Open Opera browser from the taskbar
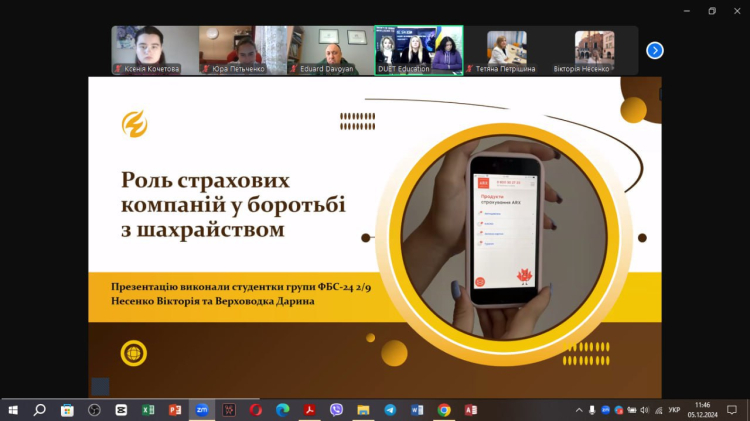The height and width of the screenshot is (421, 750). [256, 410]
